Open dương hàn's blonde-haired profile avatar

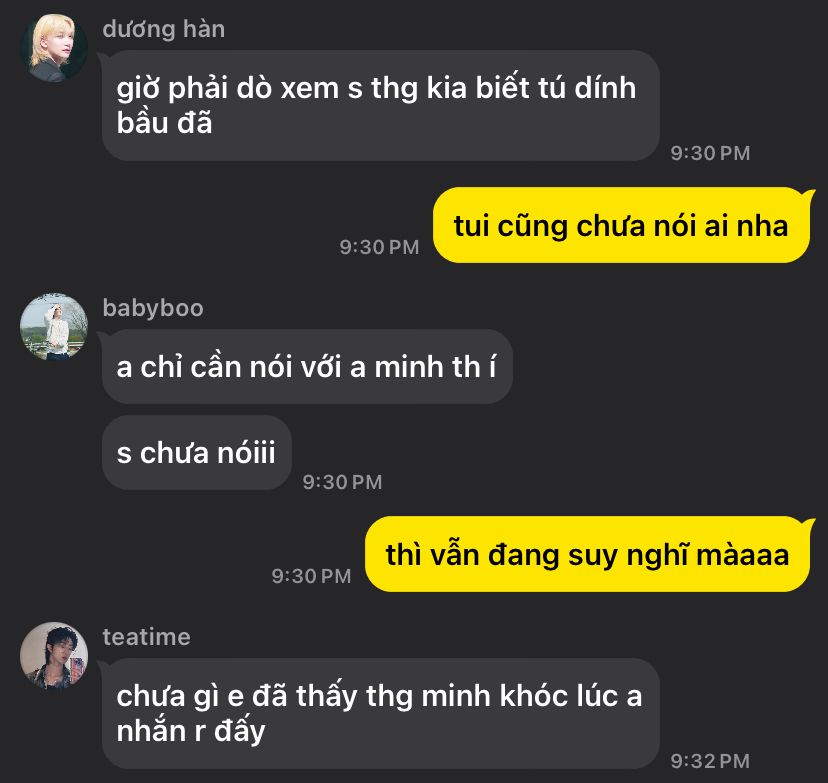coord(54,48)
